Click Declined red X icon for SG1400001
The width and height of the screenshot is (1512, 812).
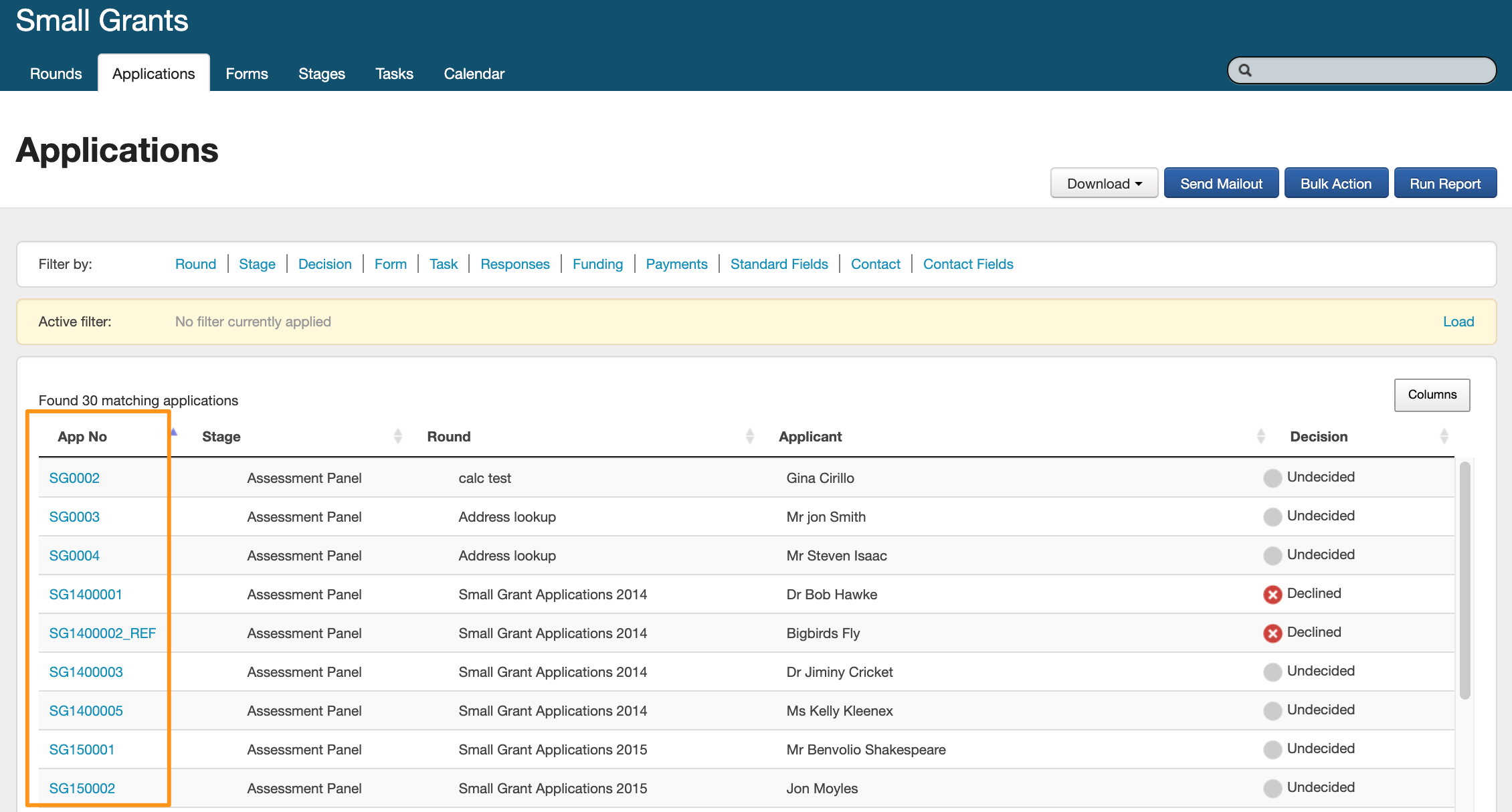click(1272, 594)
